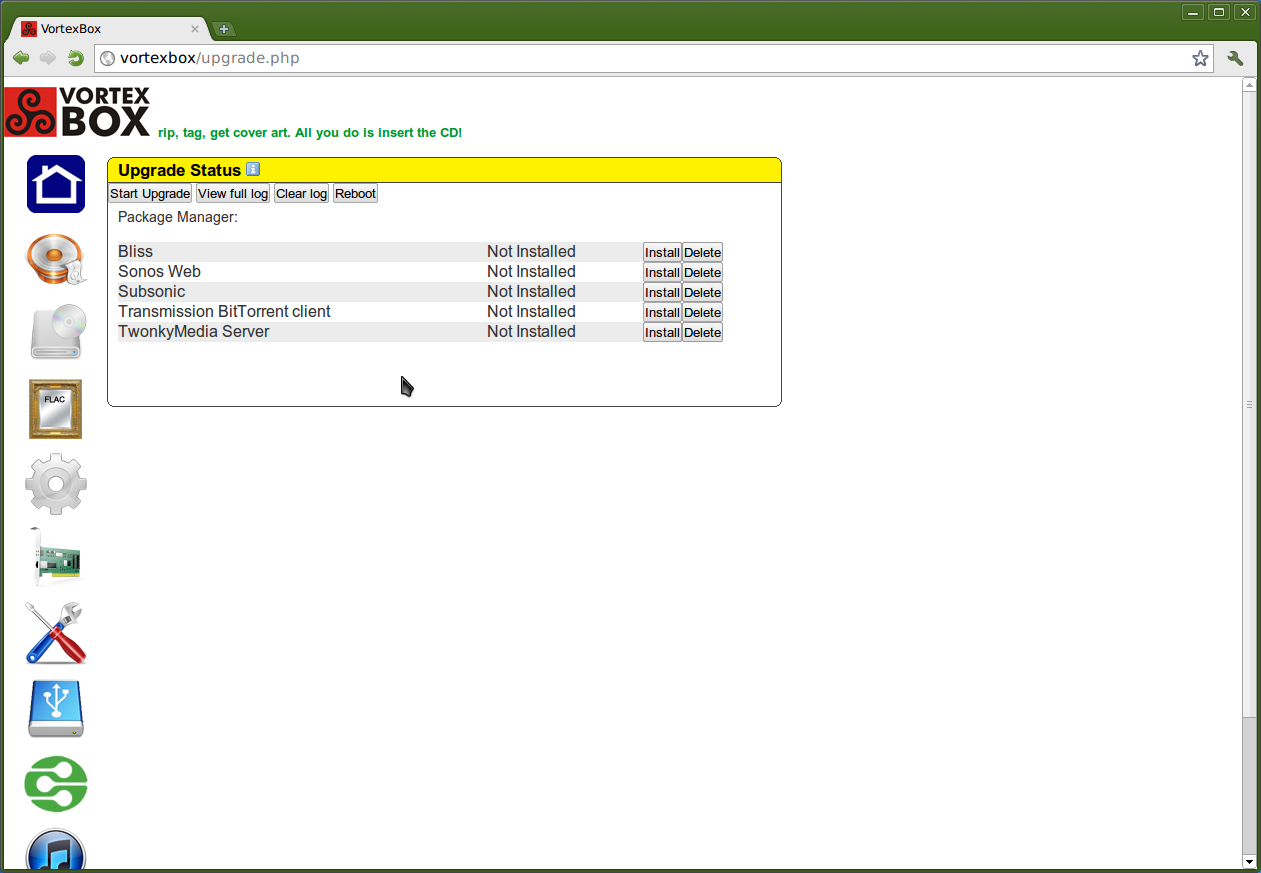
Task: Click the Reboot button
Action: click(x=355, y=194)
